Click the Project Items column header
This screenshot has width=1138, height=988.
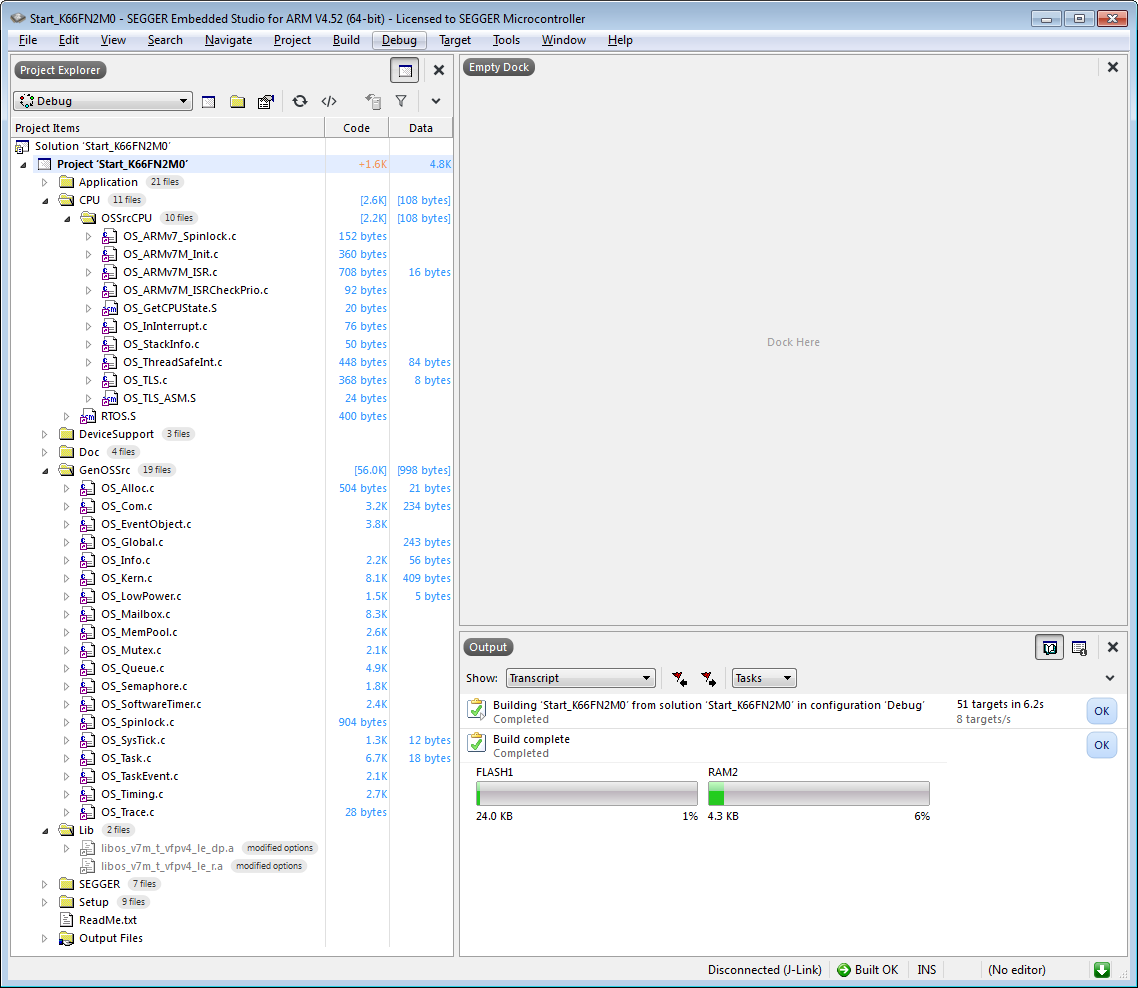(x=168, y=128)
